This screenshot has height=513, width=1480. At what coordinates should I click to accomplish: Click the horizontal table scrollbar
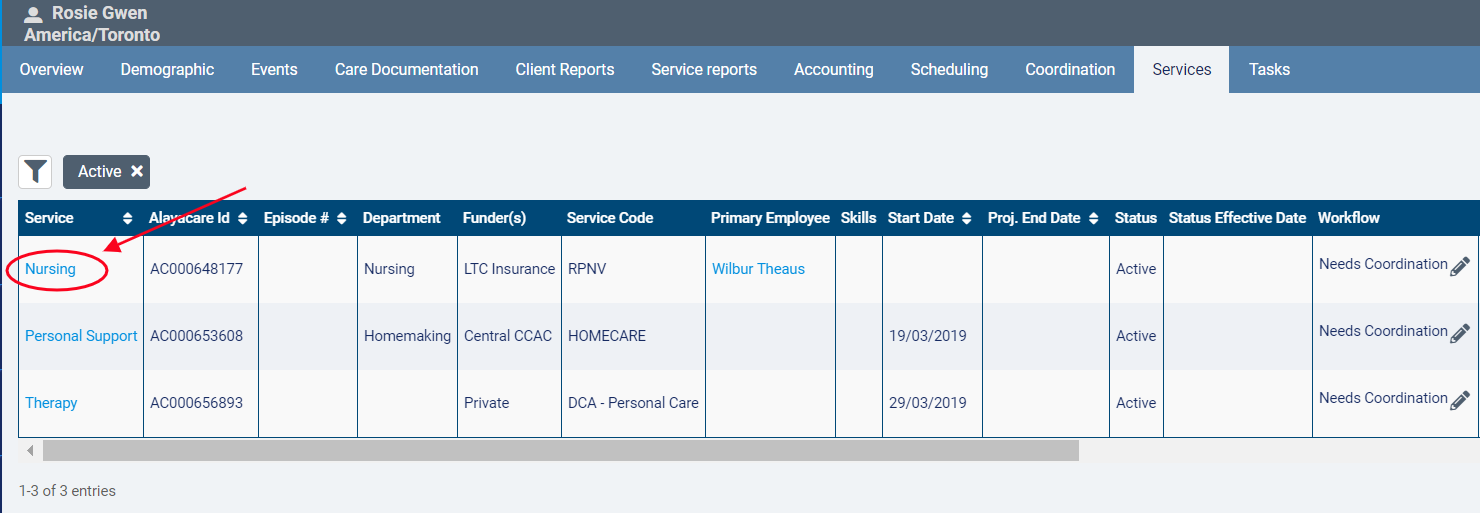click(560, 451)
